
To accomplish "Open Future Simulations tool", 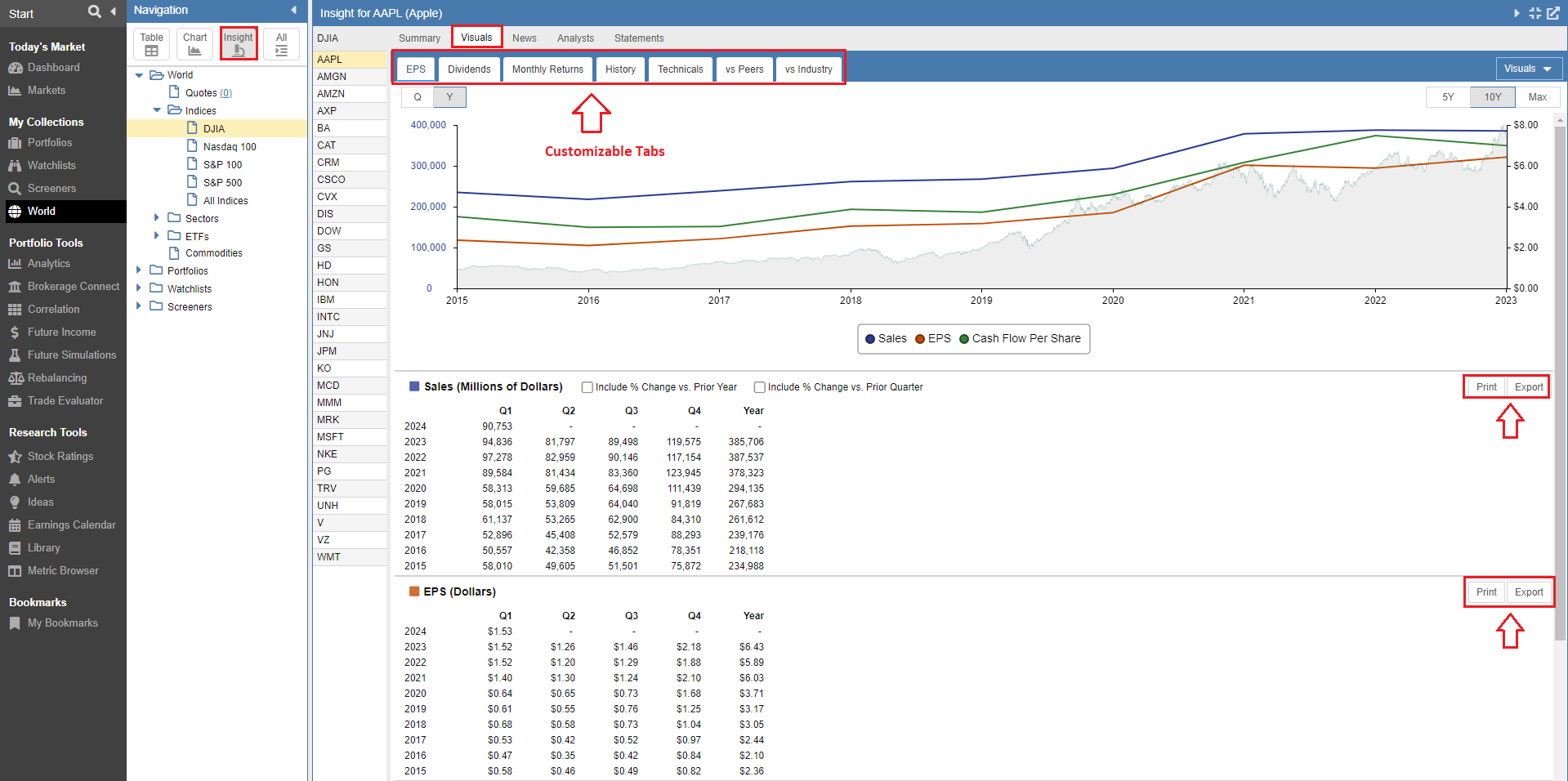I will click(72, 355).
